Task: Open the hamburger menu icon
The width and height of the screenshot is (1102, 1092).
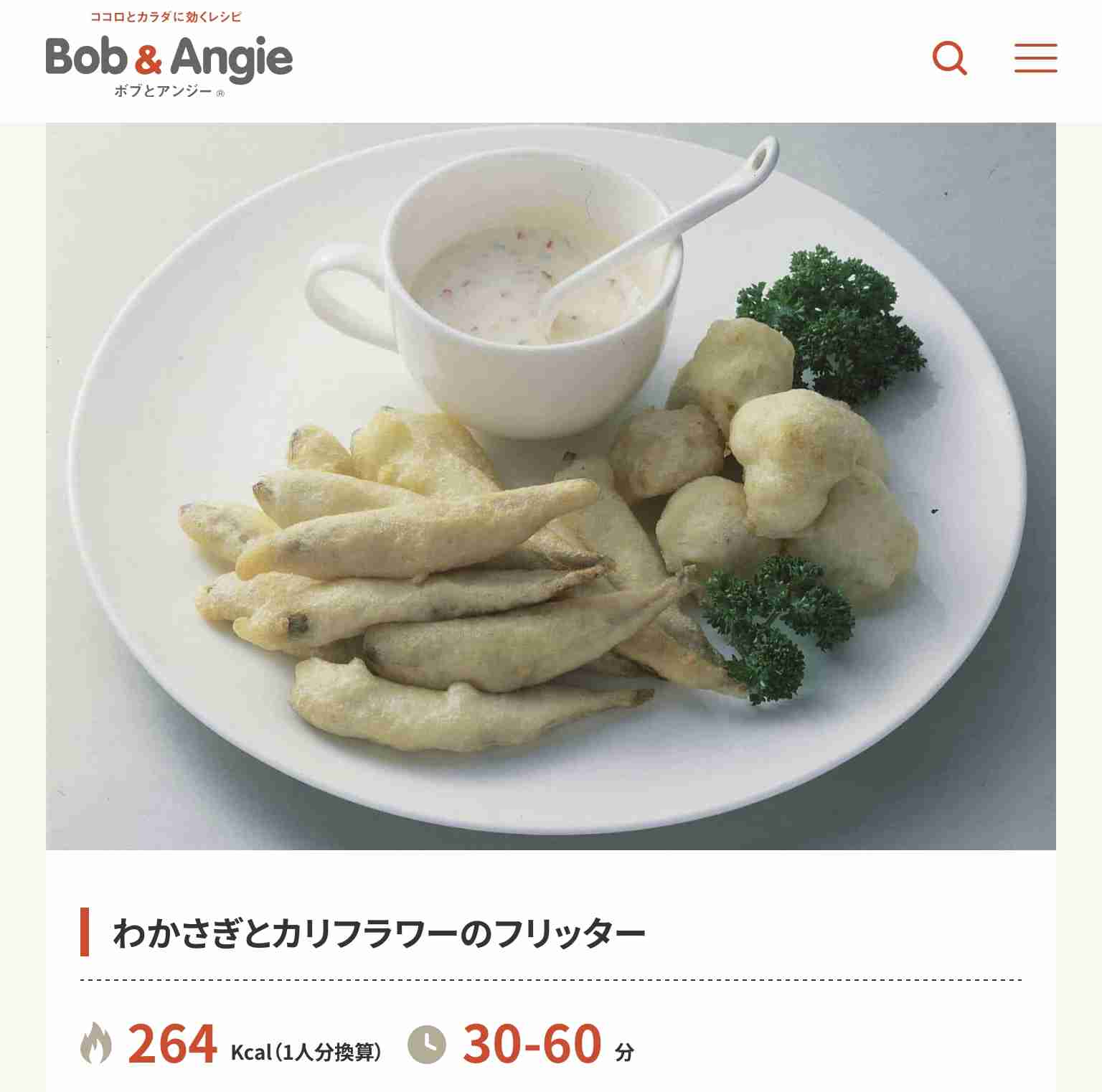Action: (x=1035, y=58)
